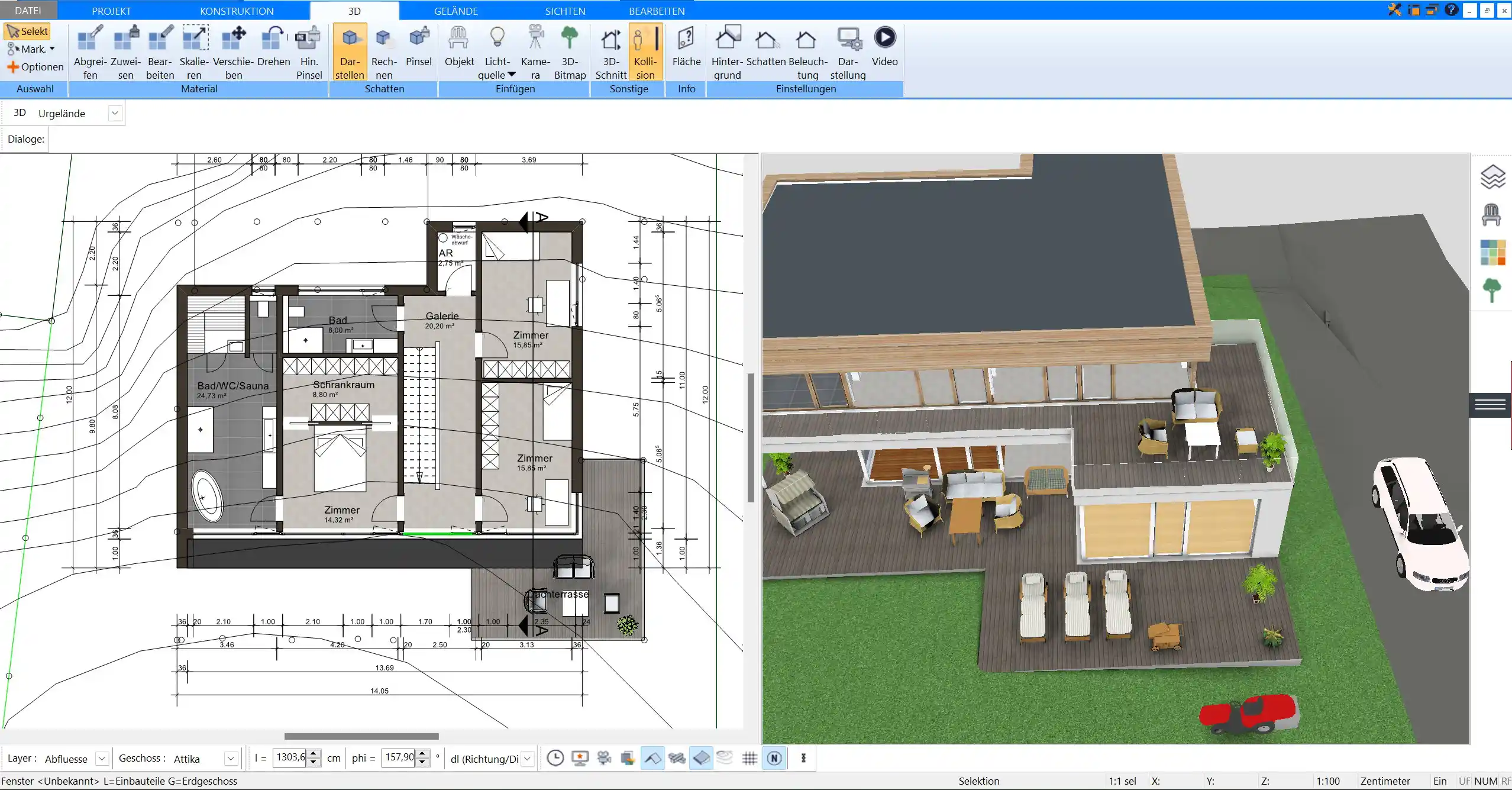Click the Fläche info tool
1512x790 pixels.
coord(686,46)
